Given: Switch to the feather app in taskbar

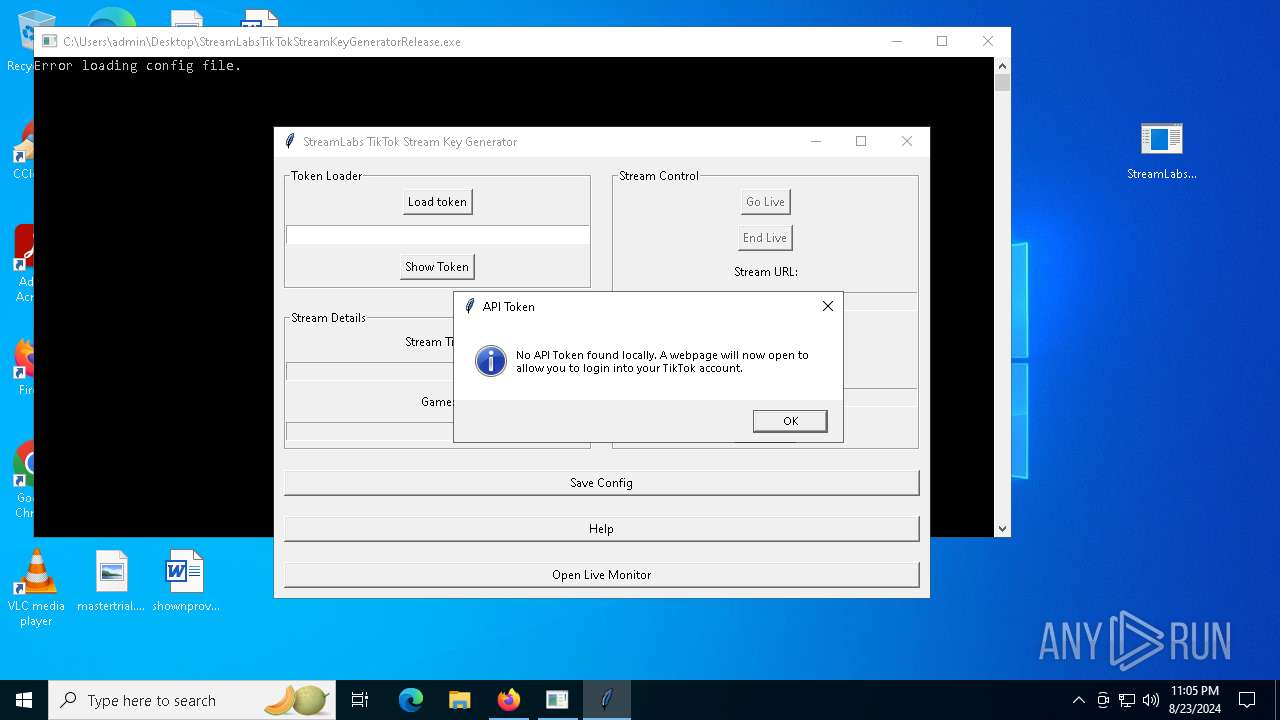Looking at the screenshot, I should (606, 700).
